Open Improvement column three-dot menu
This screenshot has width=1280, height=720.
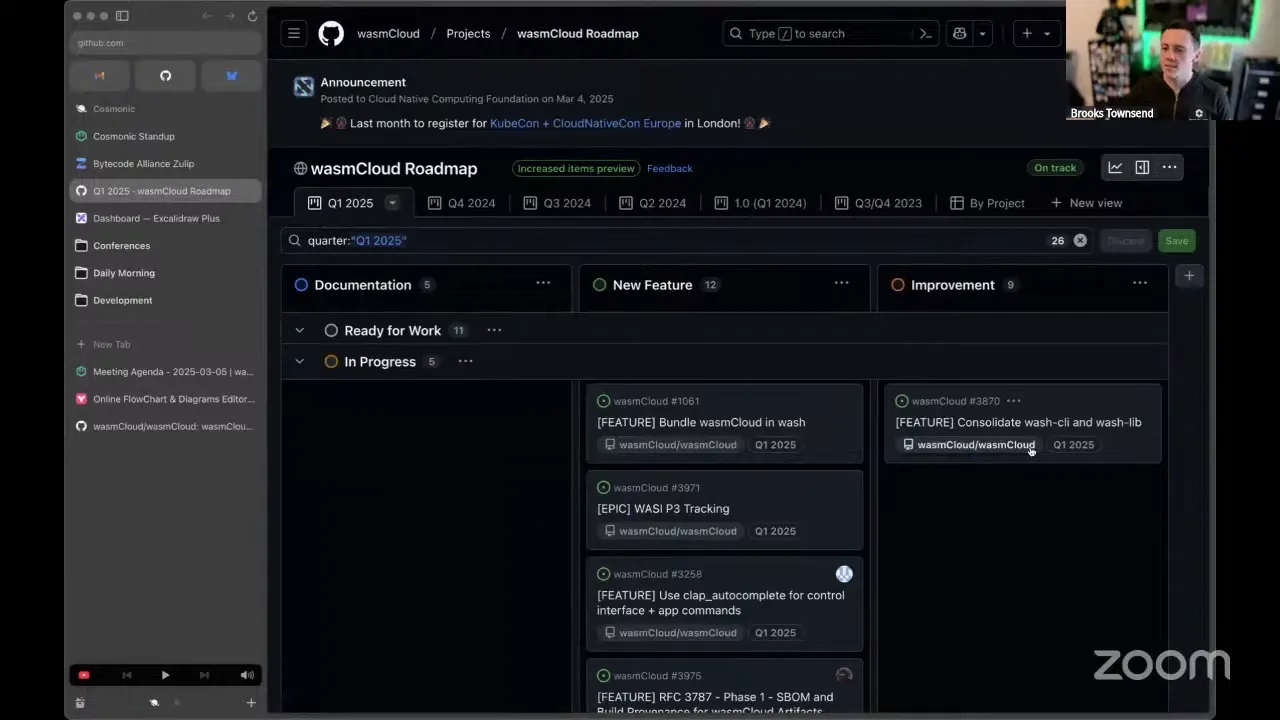coord(1139,283)
